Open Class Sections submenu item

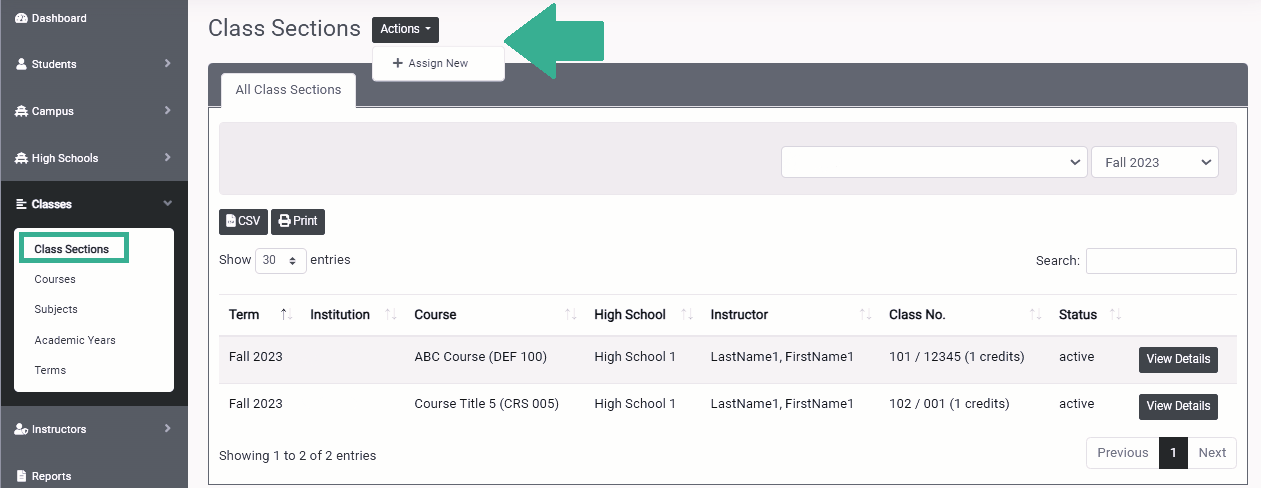[x=72, y=249]
